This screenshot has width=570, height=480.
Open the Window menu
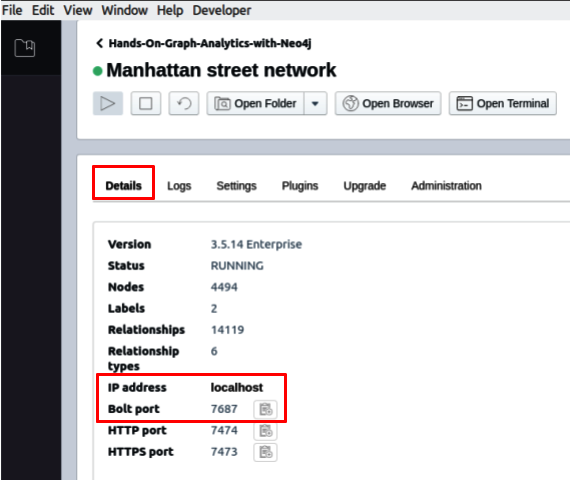[x=124, y=10]
